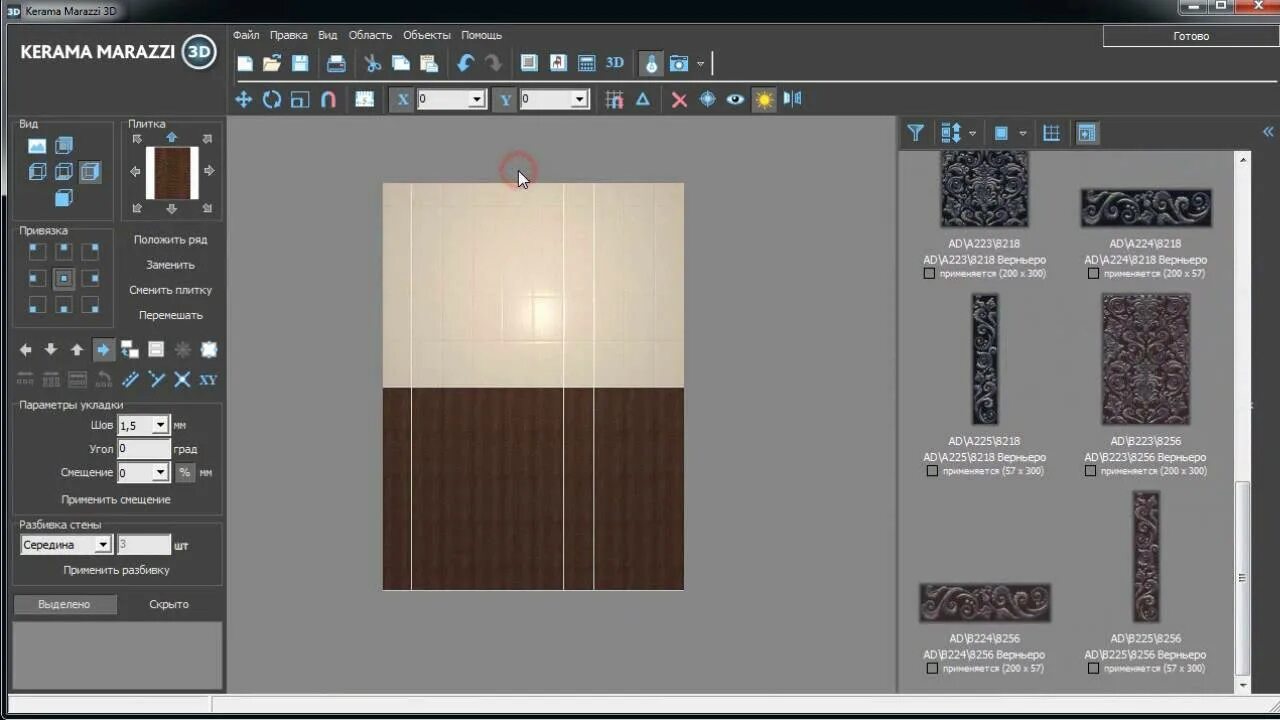The height and width of the screenshot is (720, 1280).
Task: Click the filter funnel icon in catalog
Action: 915,132
